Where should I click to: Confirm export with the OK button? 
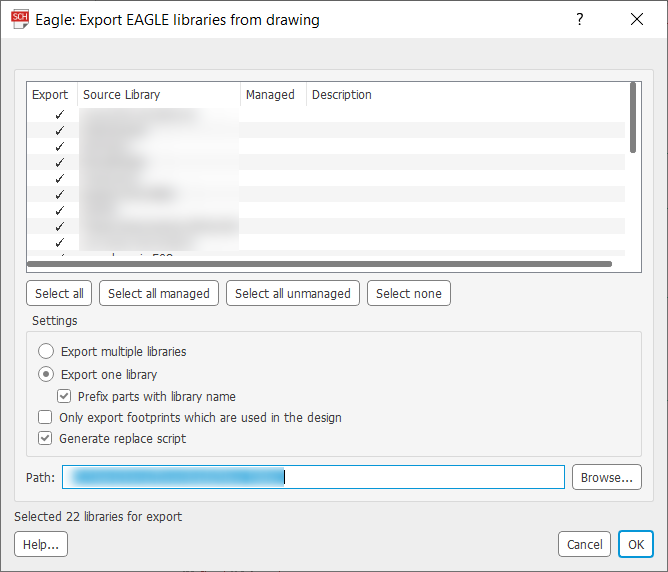[636, 544]
